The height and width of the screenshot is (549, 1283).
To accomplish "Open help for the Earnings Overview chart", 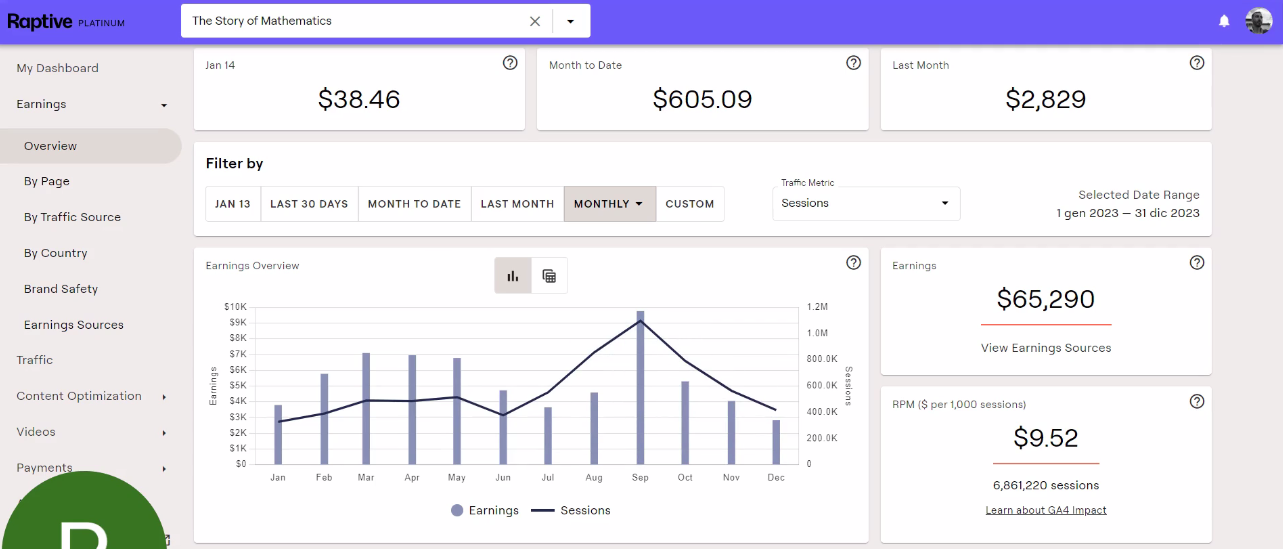I will coord(853,263).
